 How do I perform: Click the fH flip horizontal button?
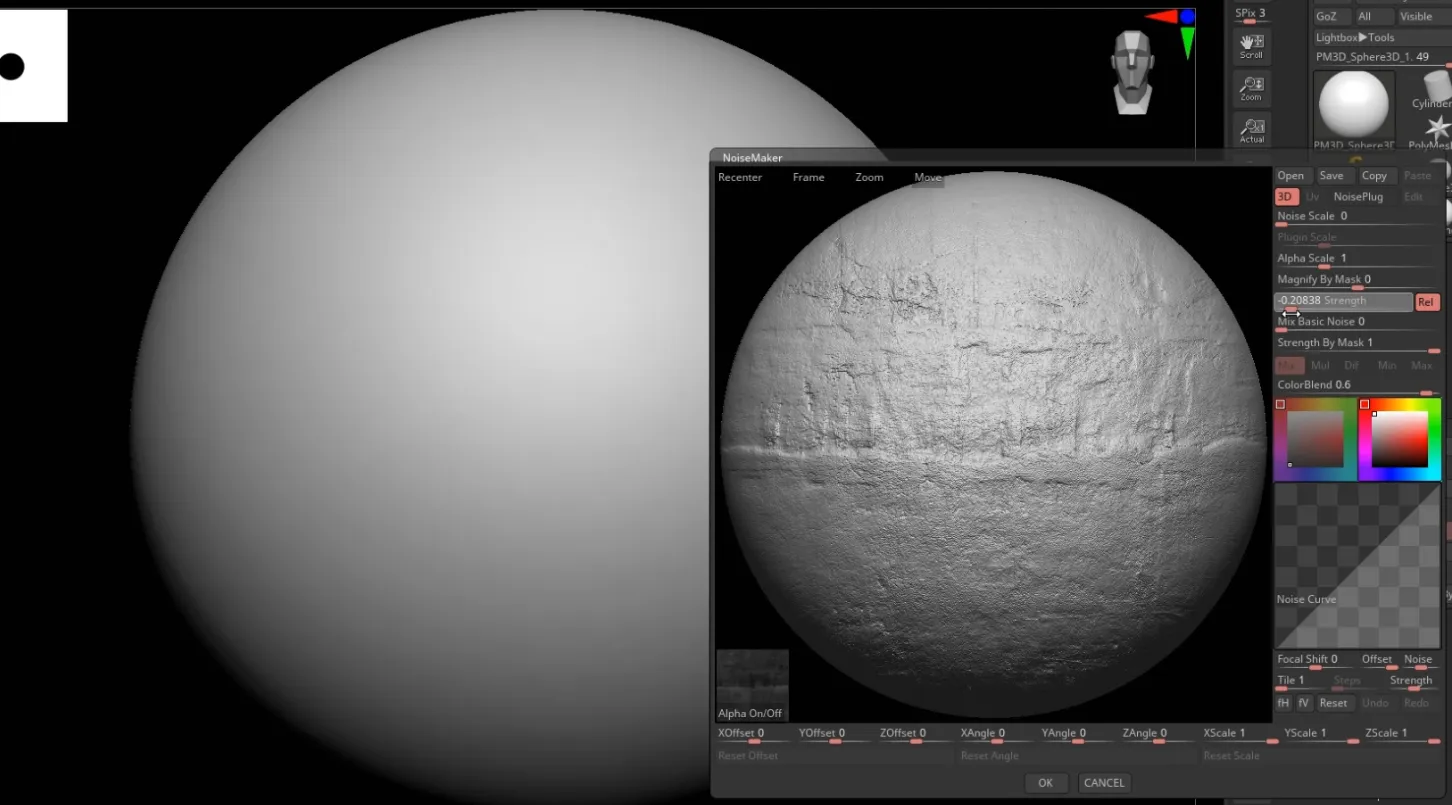pos(1283,703)
